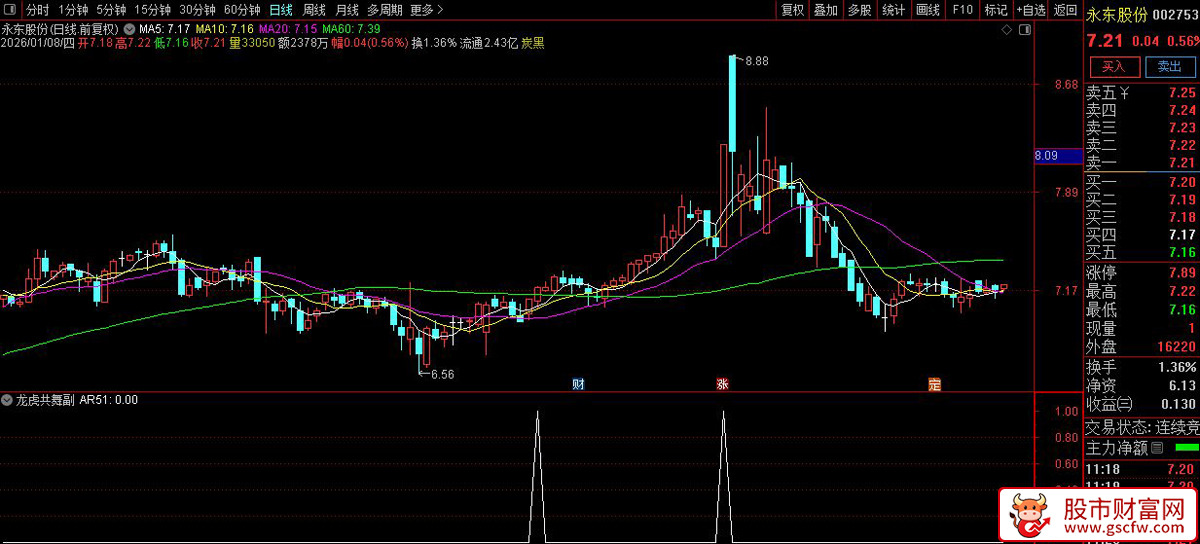Click the 涨停 limit-up value 7.89
Screen dimensions: 1200x544
click(x=1182, y=273)
